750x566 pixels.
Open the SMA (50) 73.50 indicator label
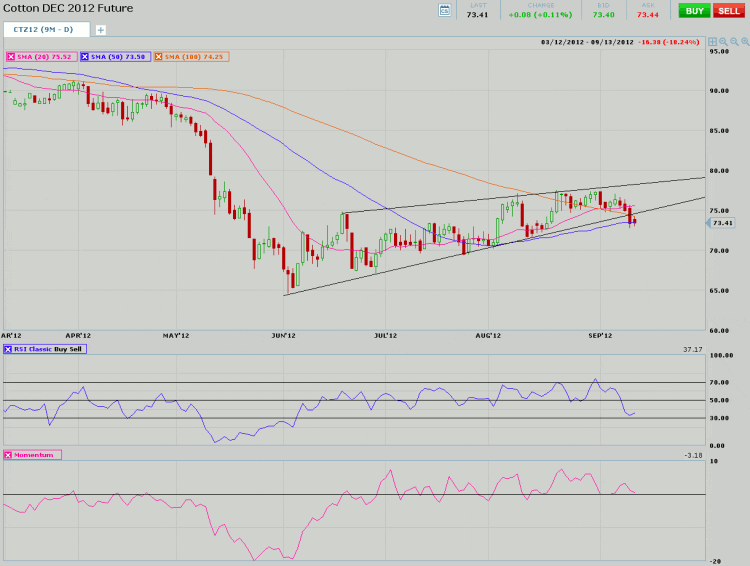tap(119, 57)
